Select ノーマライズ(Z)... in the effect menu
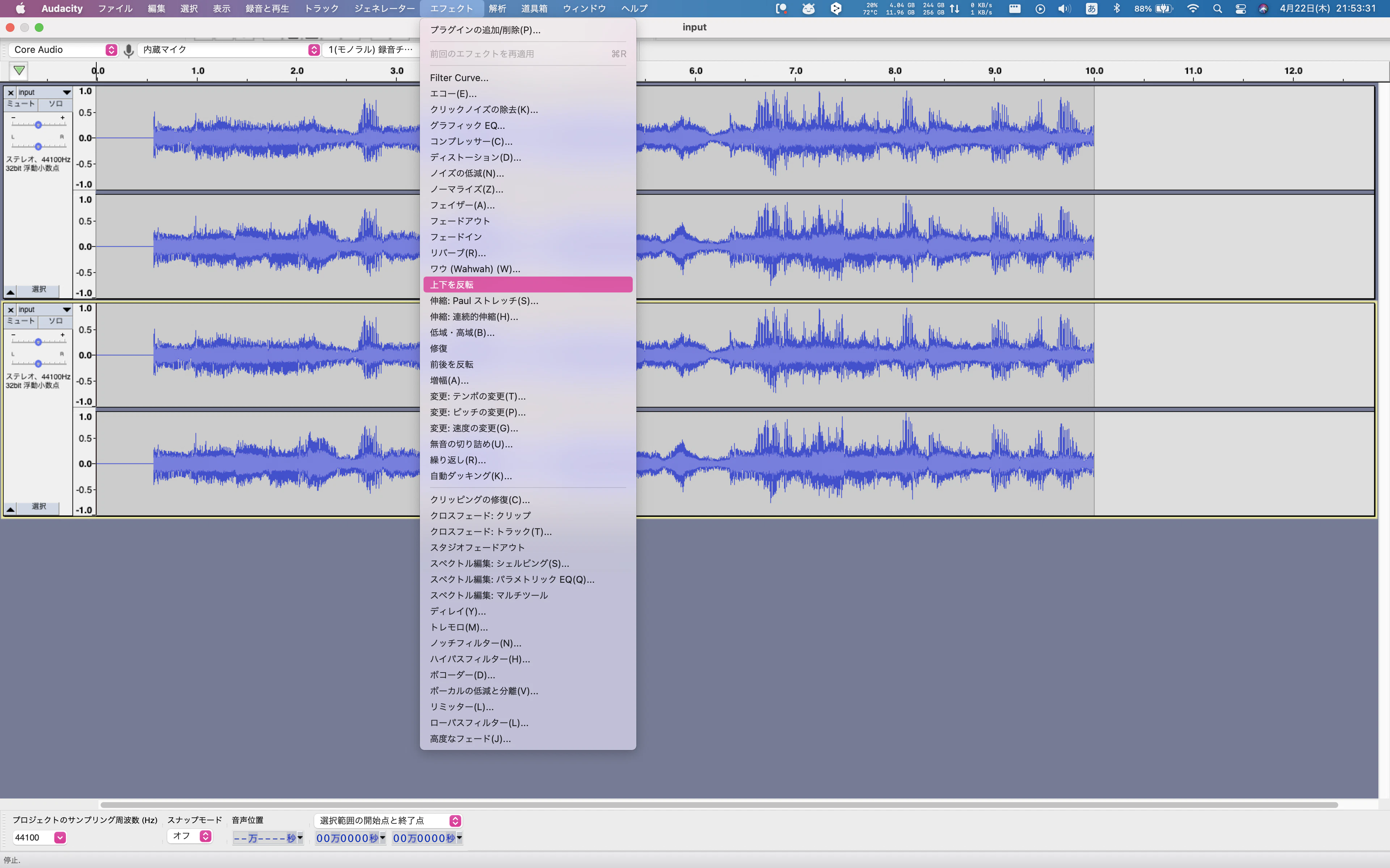 click(x=466, y=189)
